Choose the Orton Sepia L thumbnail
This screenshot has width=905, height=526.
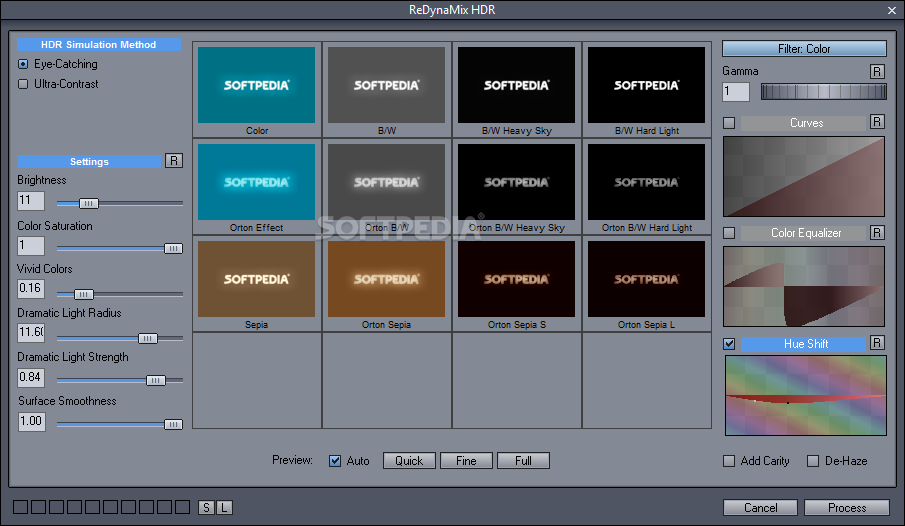click(x=646, y=279)
